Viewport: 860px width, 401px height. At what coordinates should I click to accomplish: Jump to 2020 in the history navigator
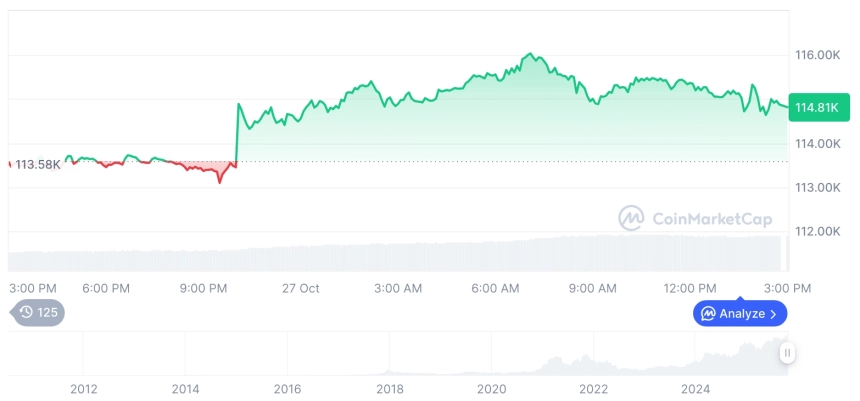[x=492, y=388]
